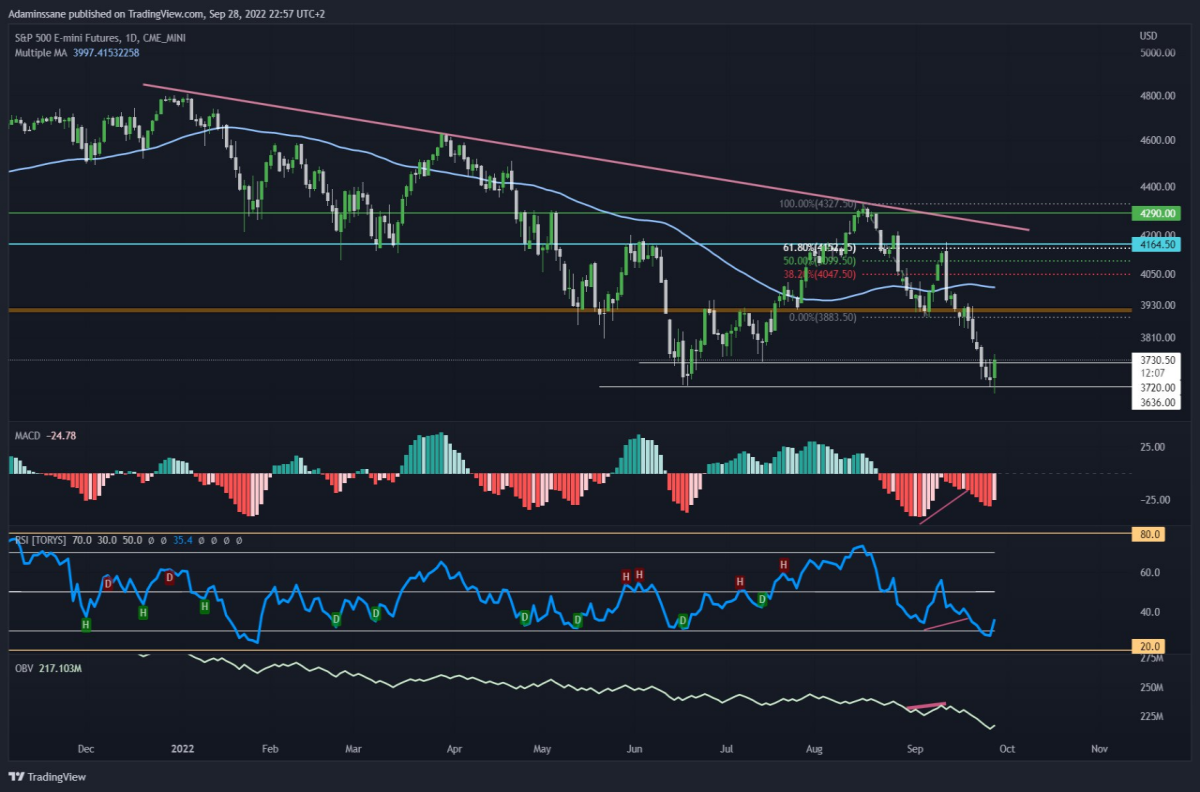The height and width of the screenshot is (792, 1200).
Task: Click the published-by header line at top
Action: [168, 14]
